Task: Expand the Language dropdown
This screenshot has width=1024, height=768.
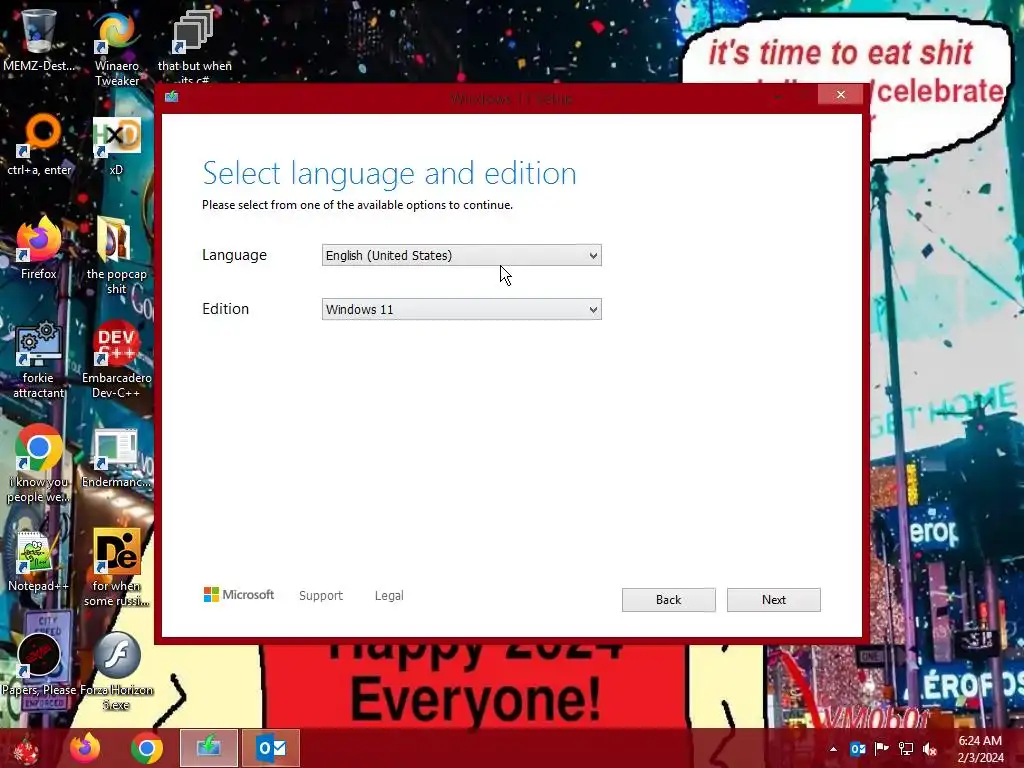Action: pyautogui.click(x=462, y=255)
